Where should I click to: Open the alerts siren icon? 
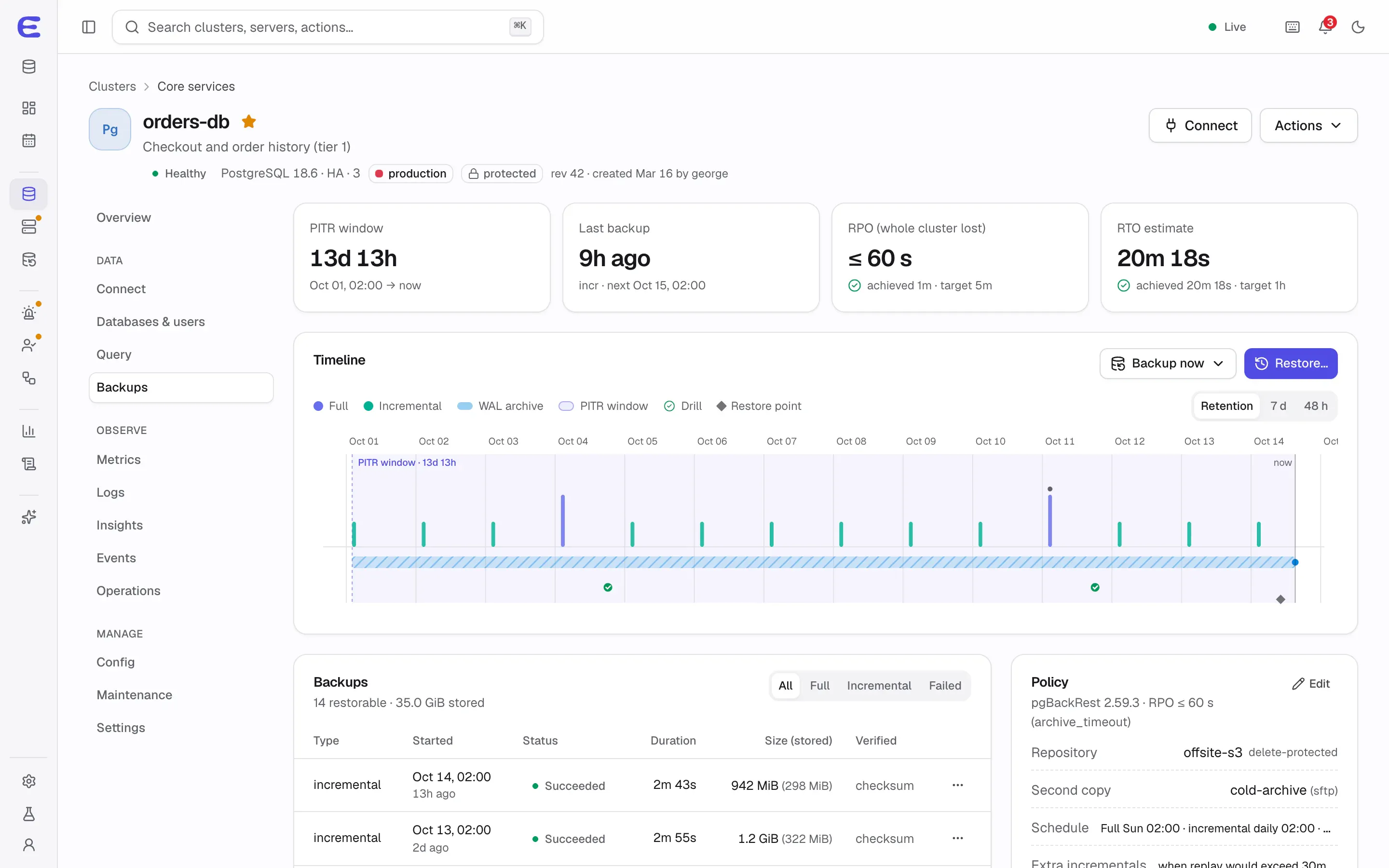(29, 313)
